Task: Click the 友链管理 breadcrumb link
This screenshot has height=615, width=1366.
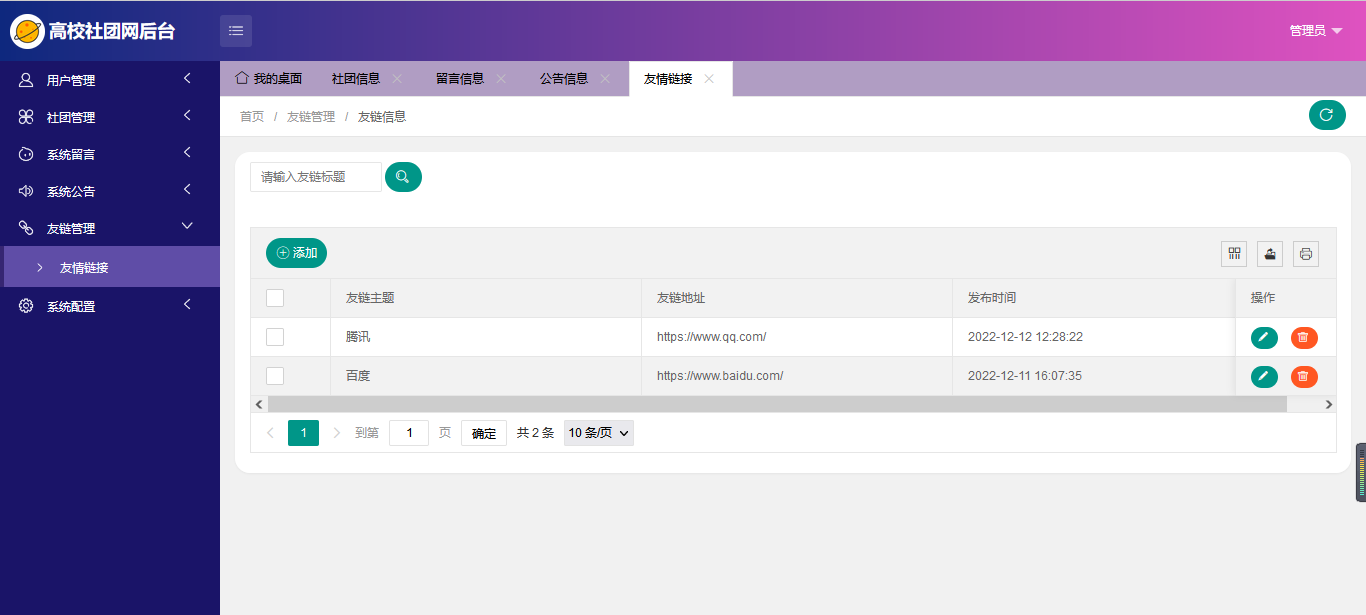Action: click(x=311, y=116)
